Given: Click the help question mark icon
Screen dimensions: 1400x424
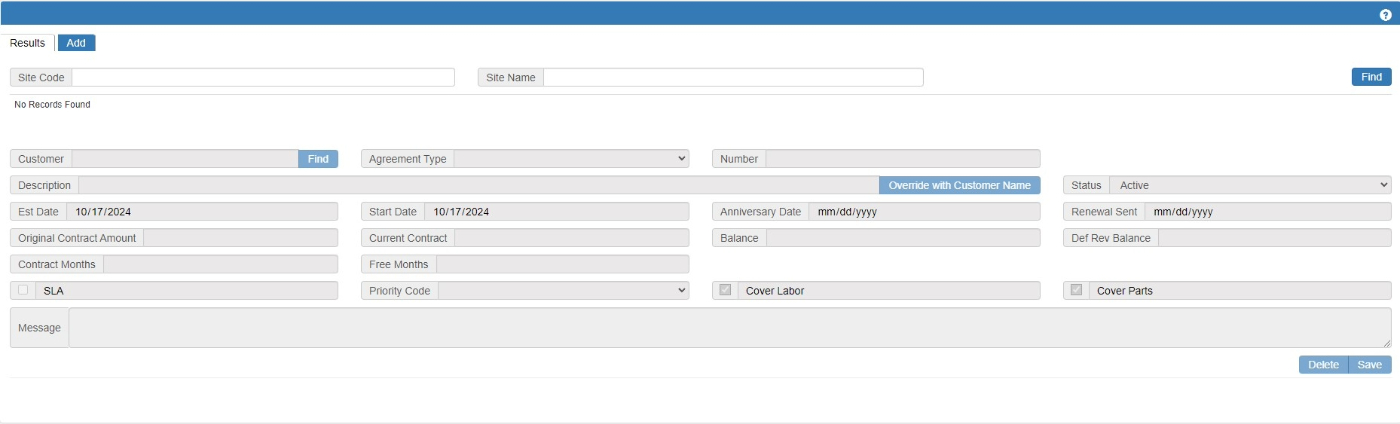Looking at the screenshot, I should [x=1385, y=15].
